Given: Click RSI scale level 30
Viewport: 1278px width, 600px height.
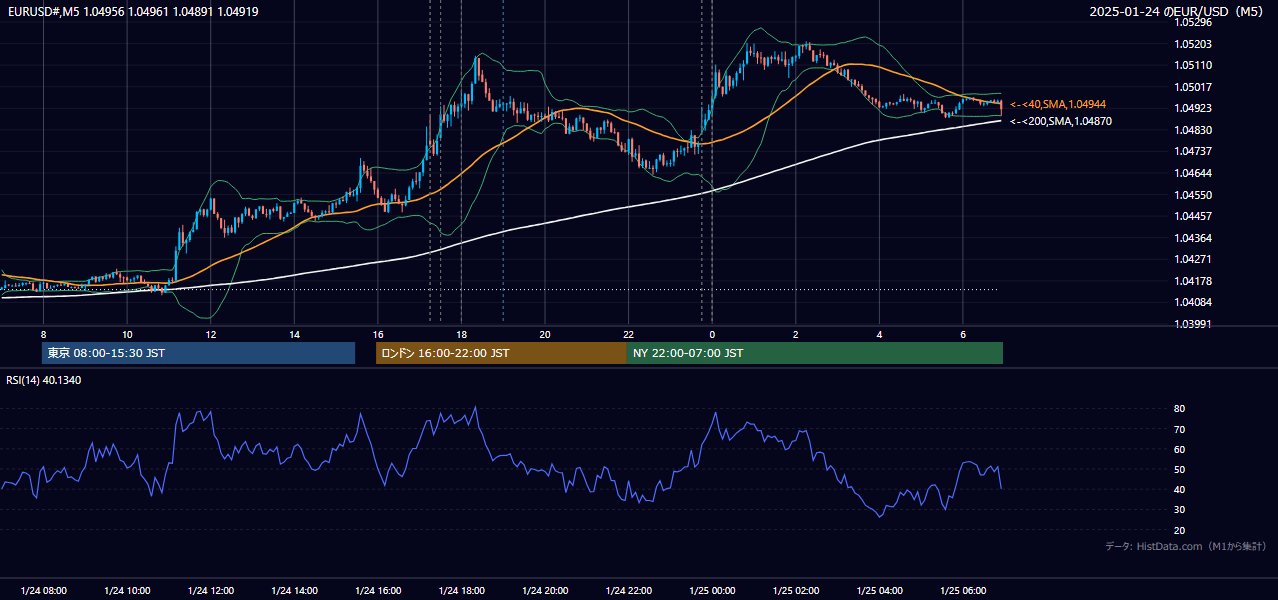Looking at the screenshot, I should tap(1180, 510).
